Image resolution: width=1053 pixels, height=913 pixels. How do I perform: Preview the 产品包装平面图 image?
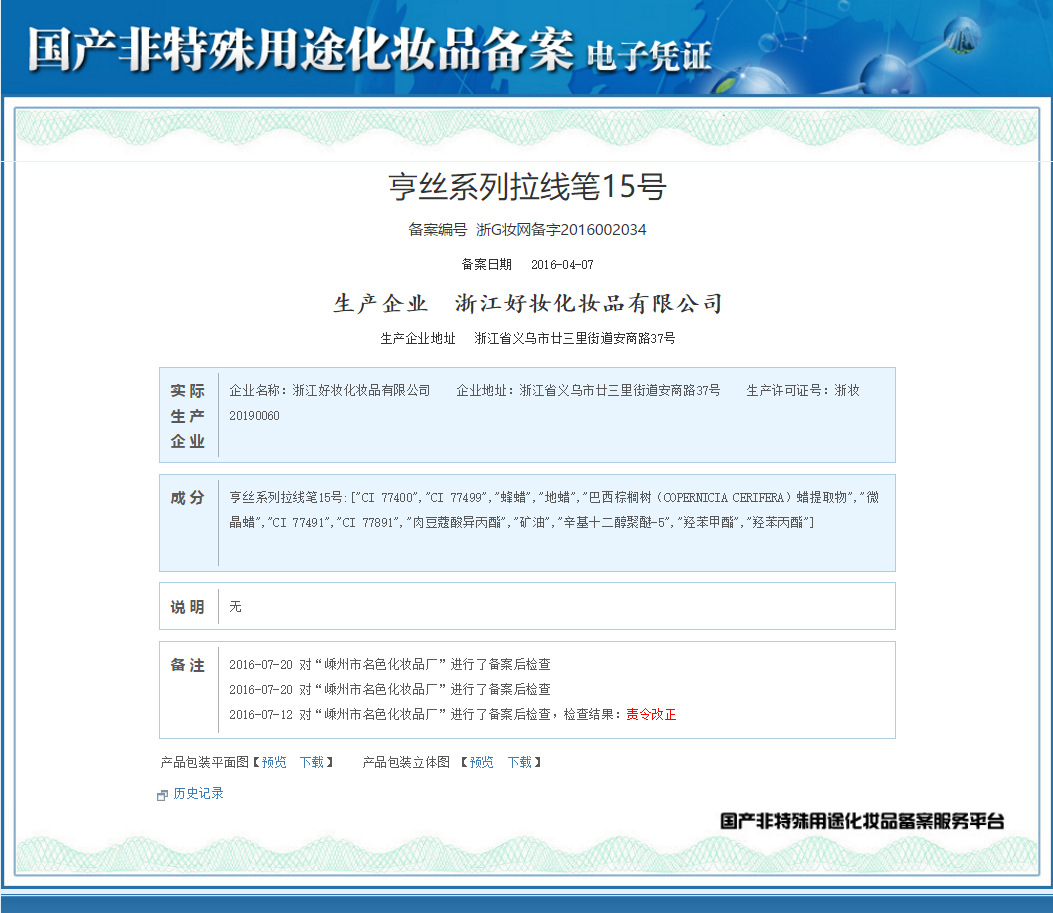[274, 762]
